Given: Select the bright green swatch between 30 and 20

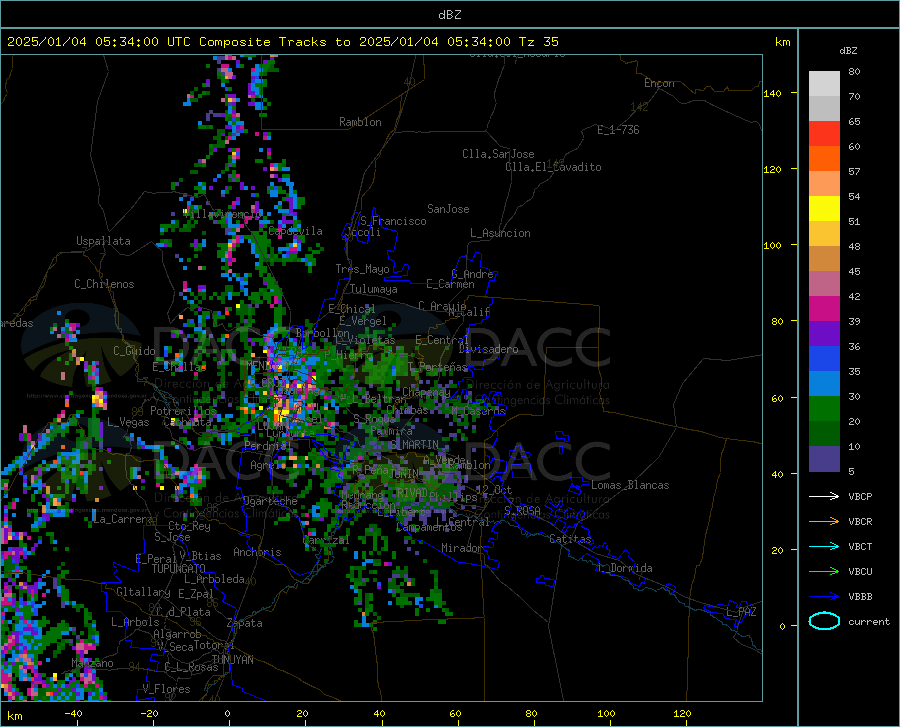Looking at the screenshot, I should tap(824, 409).
